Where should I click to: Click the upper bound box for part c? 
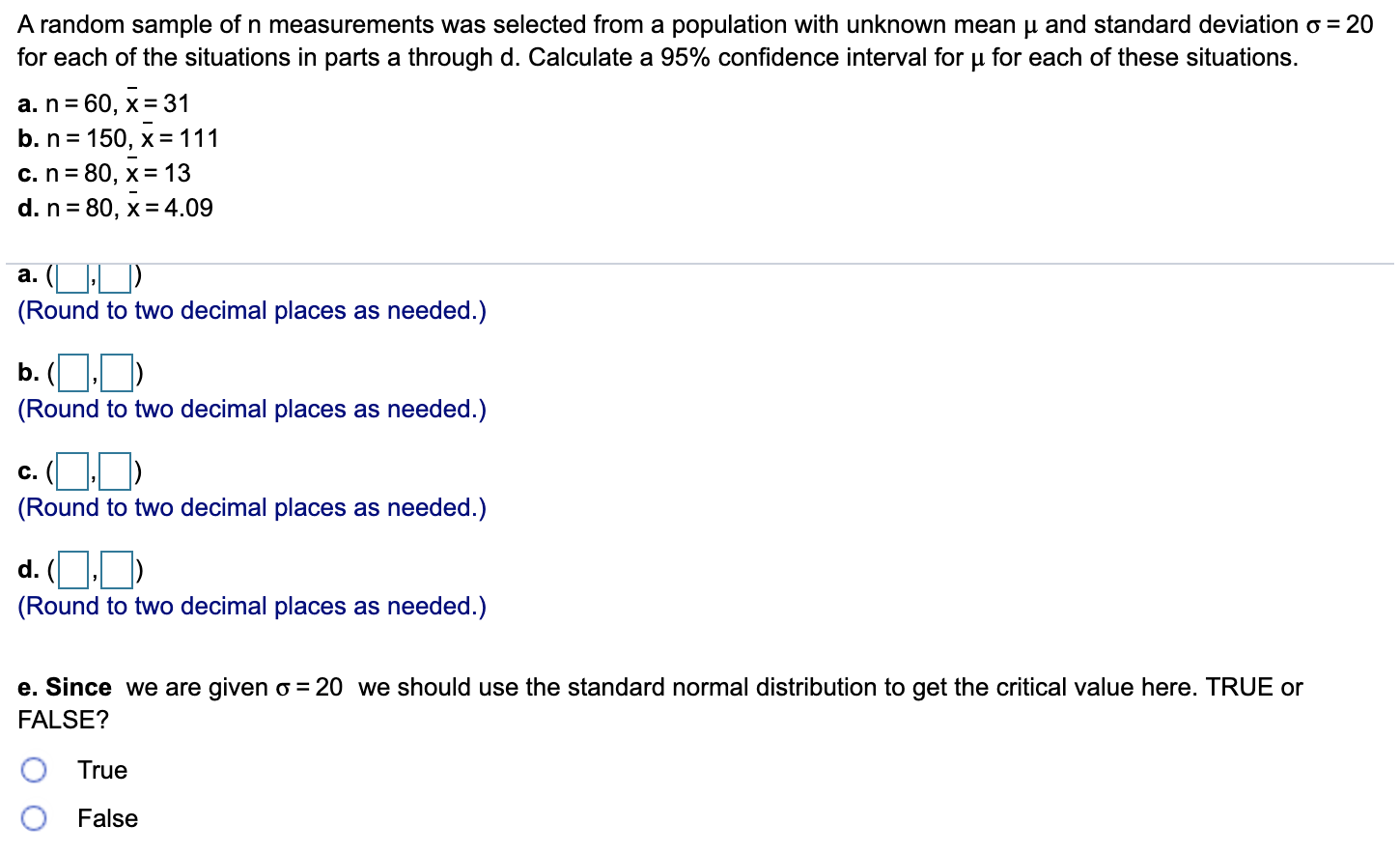[115, 470]
